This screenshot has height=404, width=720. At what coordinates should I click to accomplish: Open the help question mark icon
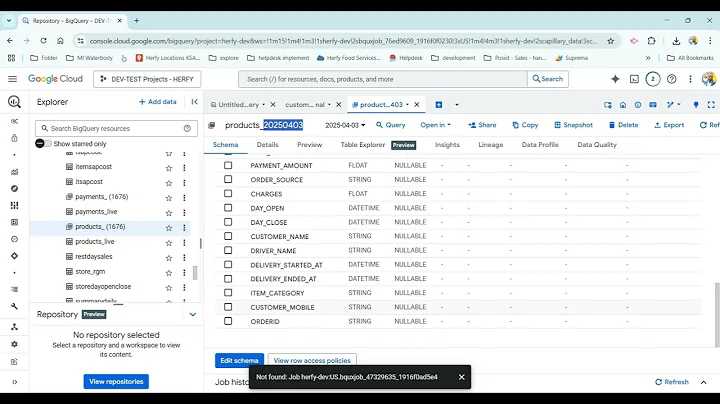point(671,79)
